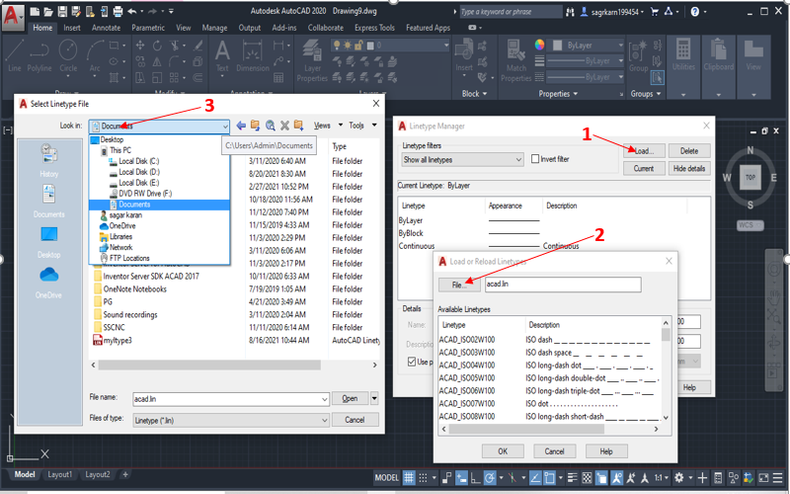The width and height of the screenshot is (790, 494).
Task: Expand the File name combo box arrow
Action: pos(324,399)
